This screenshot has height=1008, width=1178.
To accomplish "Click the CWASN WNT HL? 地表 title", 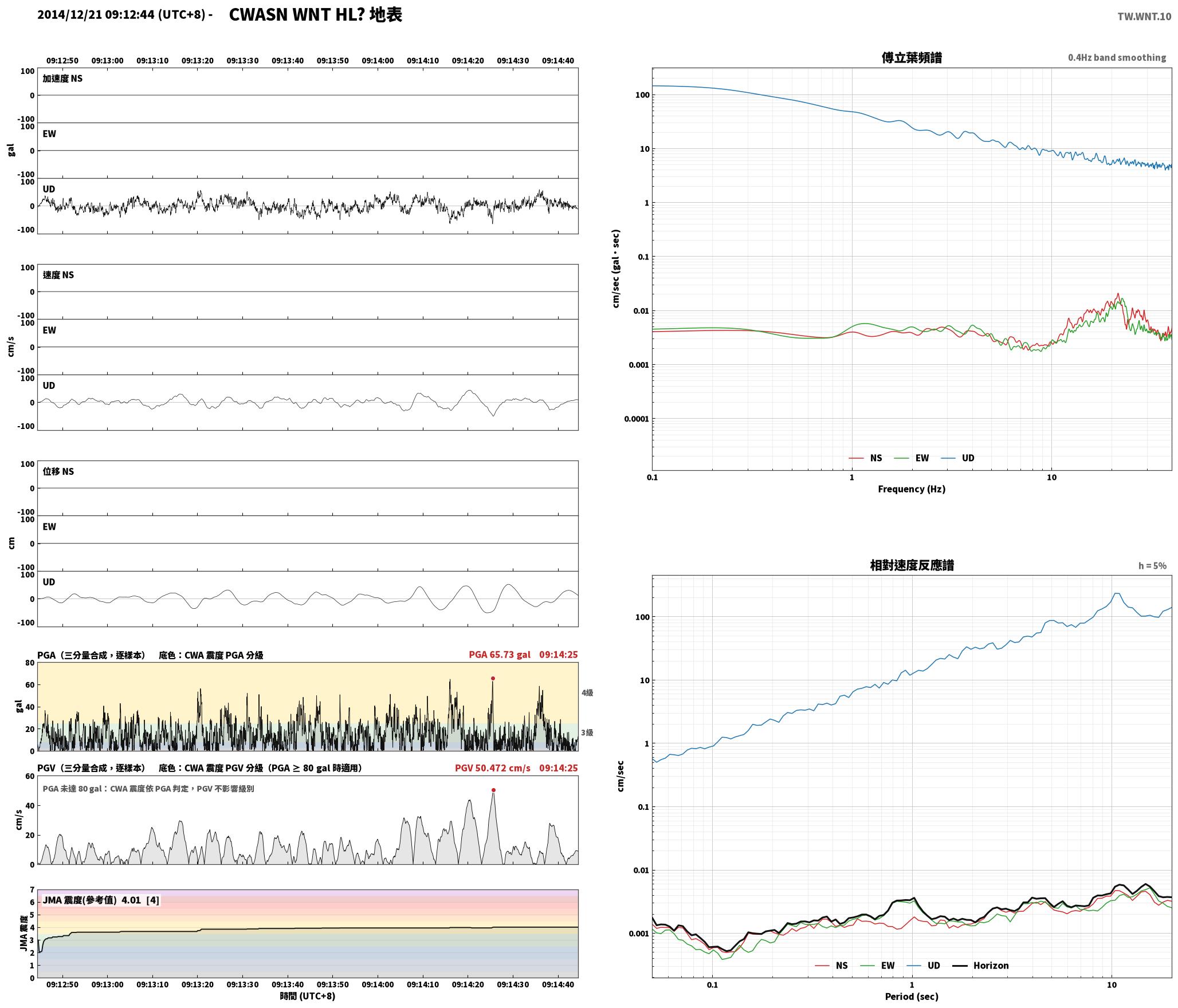I will click(316, 15).
